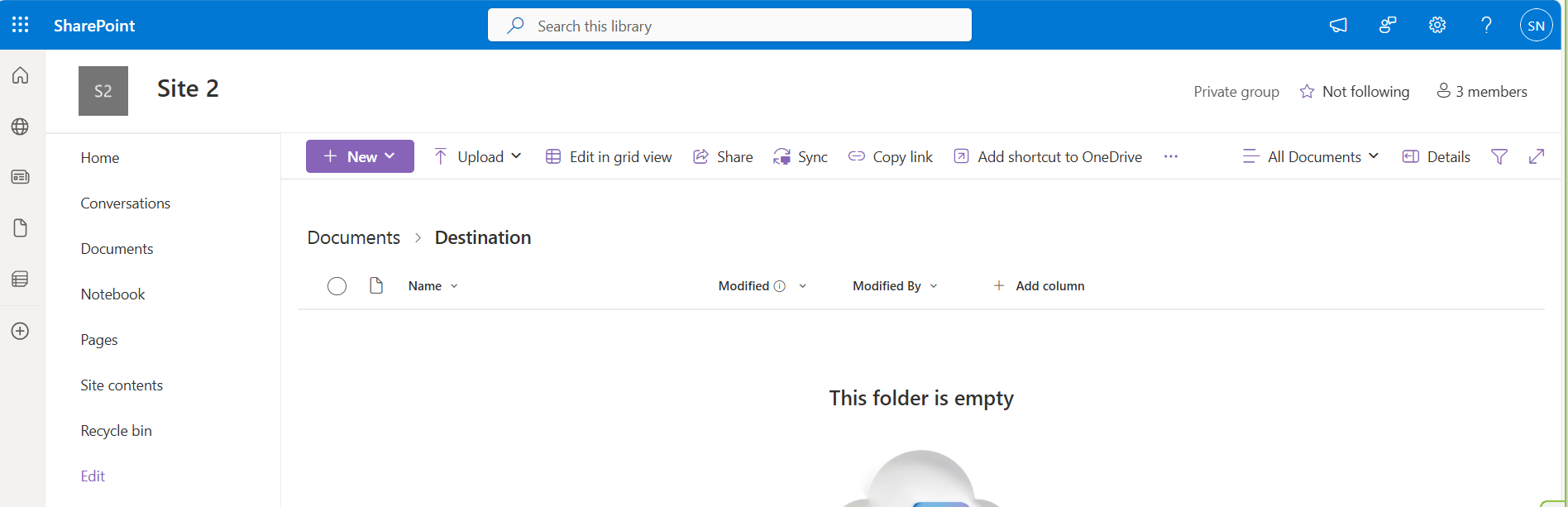This screenshot has width=1568, height=507.
Task: Focus the Search this library box
Action: point(729,26)
